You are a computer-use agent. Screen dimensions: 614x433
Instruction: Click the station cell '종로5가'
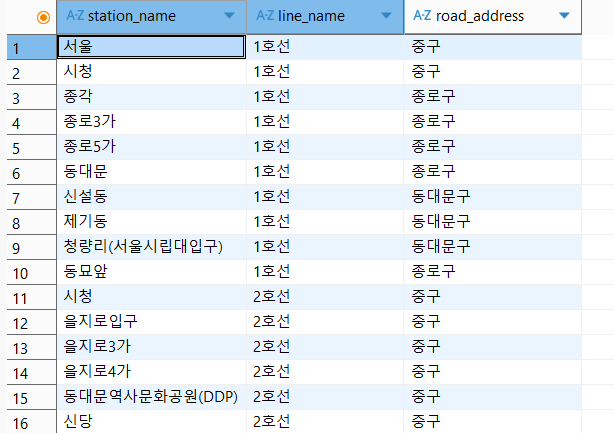point(152,147)
